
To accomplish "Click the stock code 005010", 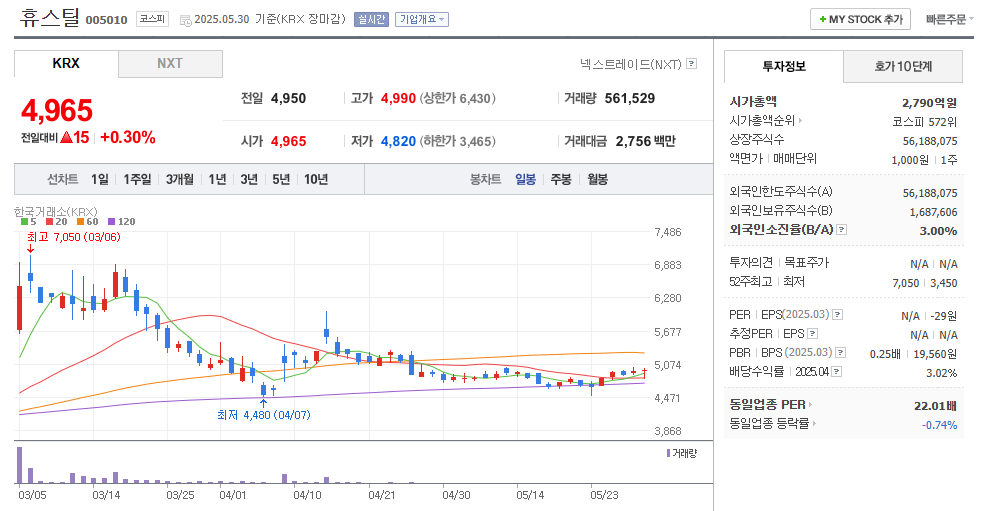I will click(106, 20).
